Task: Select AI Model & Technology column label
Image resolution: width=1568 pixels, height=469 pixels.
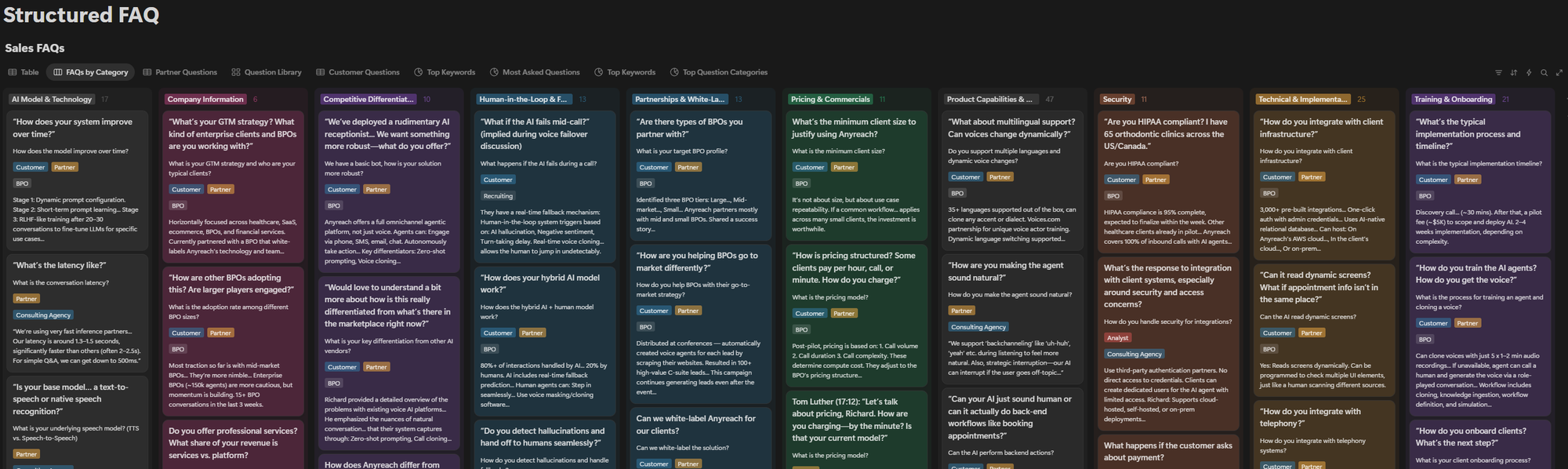Action: [52, 100]
